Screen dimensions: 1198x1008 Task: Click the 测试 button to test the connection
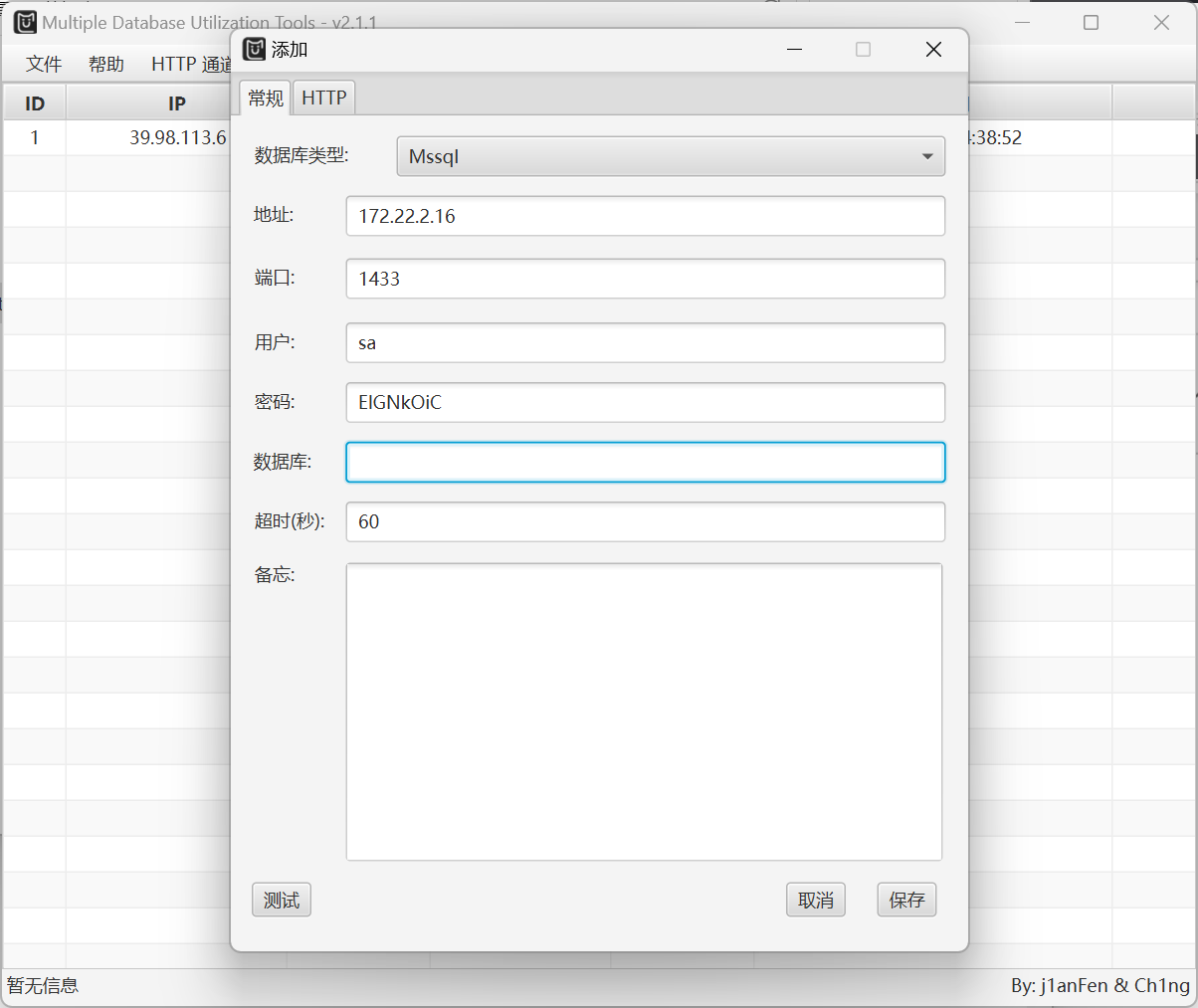coord(281,900)
